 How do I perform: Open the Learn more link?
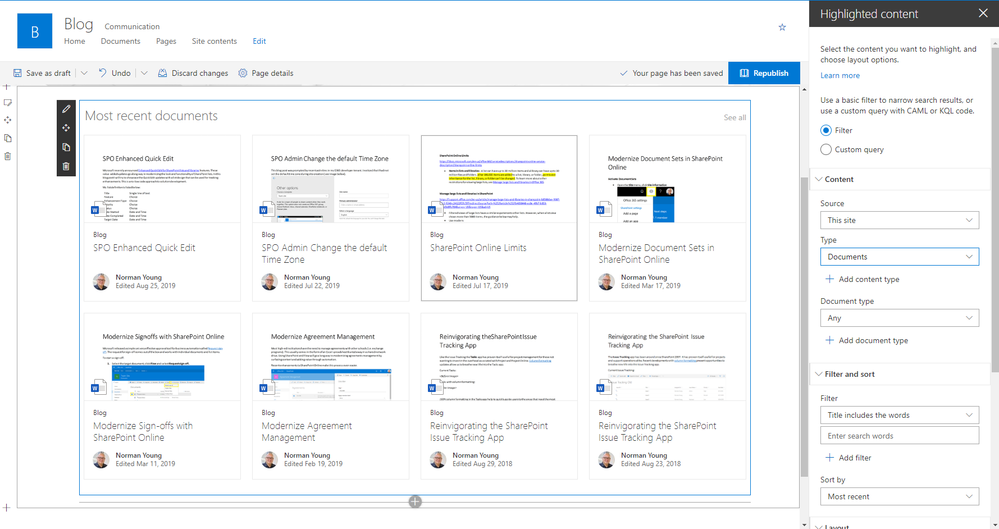pos(840,75)
